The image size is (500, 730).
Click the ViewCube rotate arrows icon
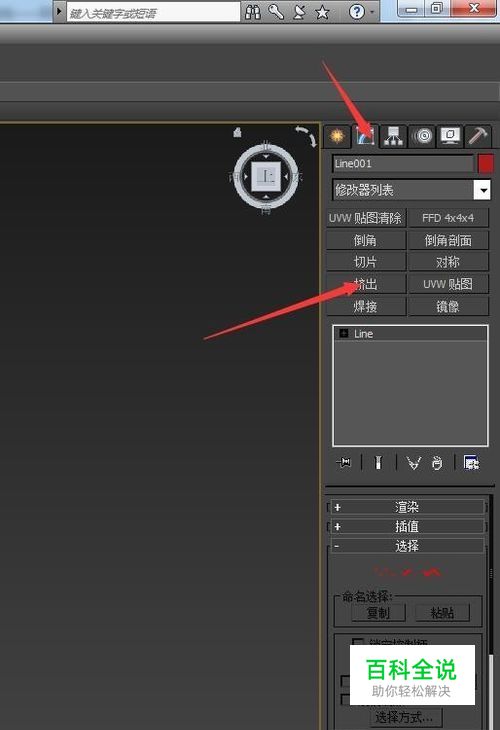[x=306, y=136]
